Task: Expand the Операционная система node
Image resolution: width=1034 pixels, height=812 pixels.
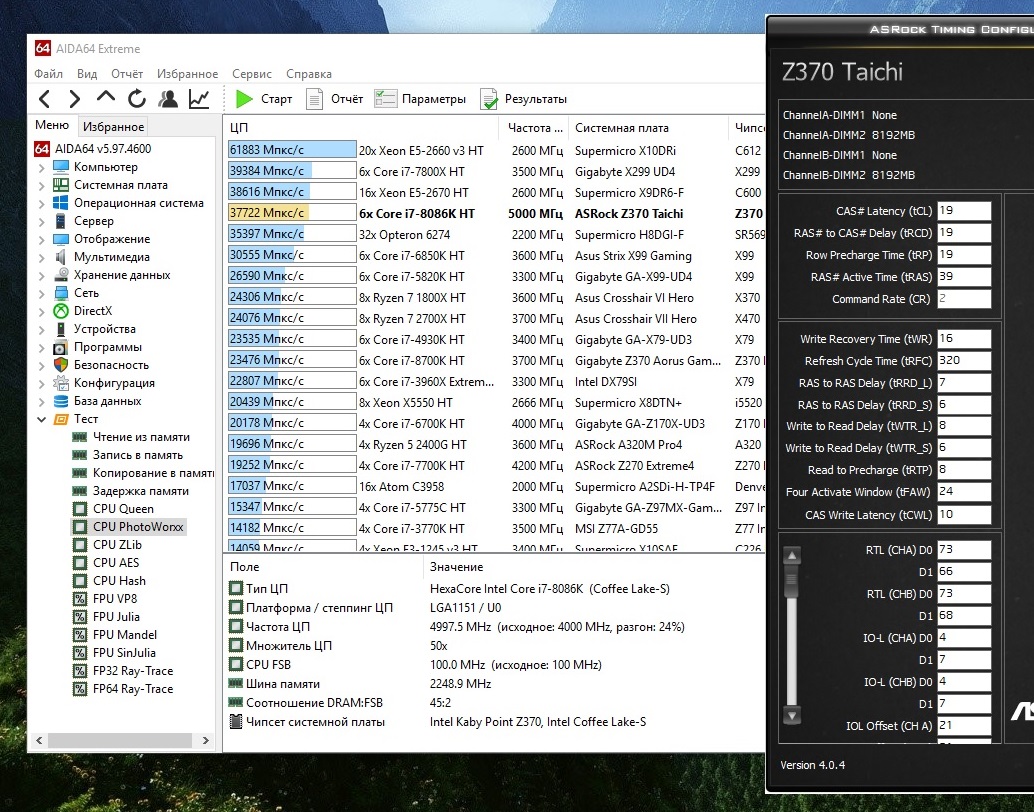Action: tap(42, 203)
